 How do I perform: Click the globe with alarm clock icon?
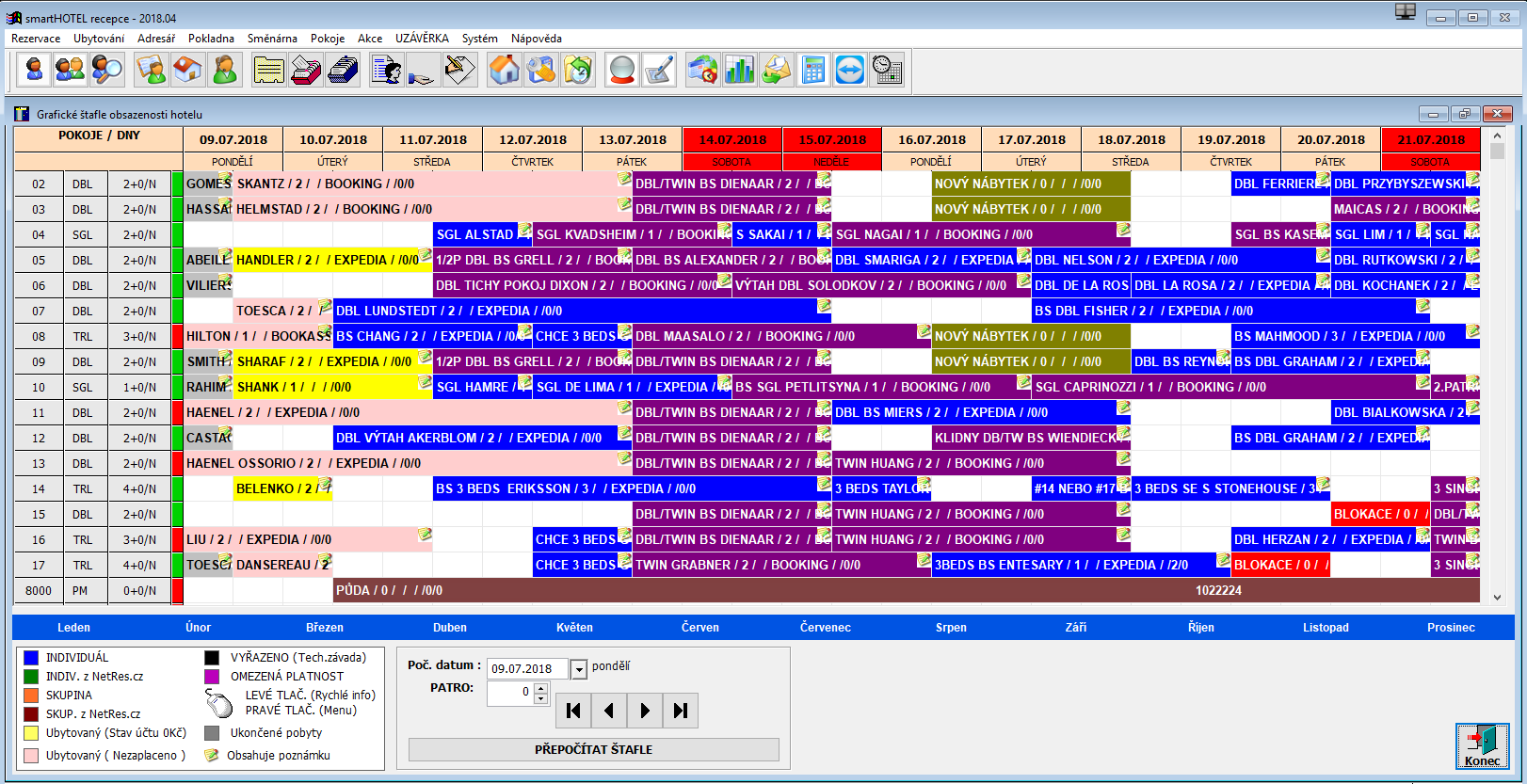703,70
